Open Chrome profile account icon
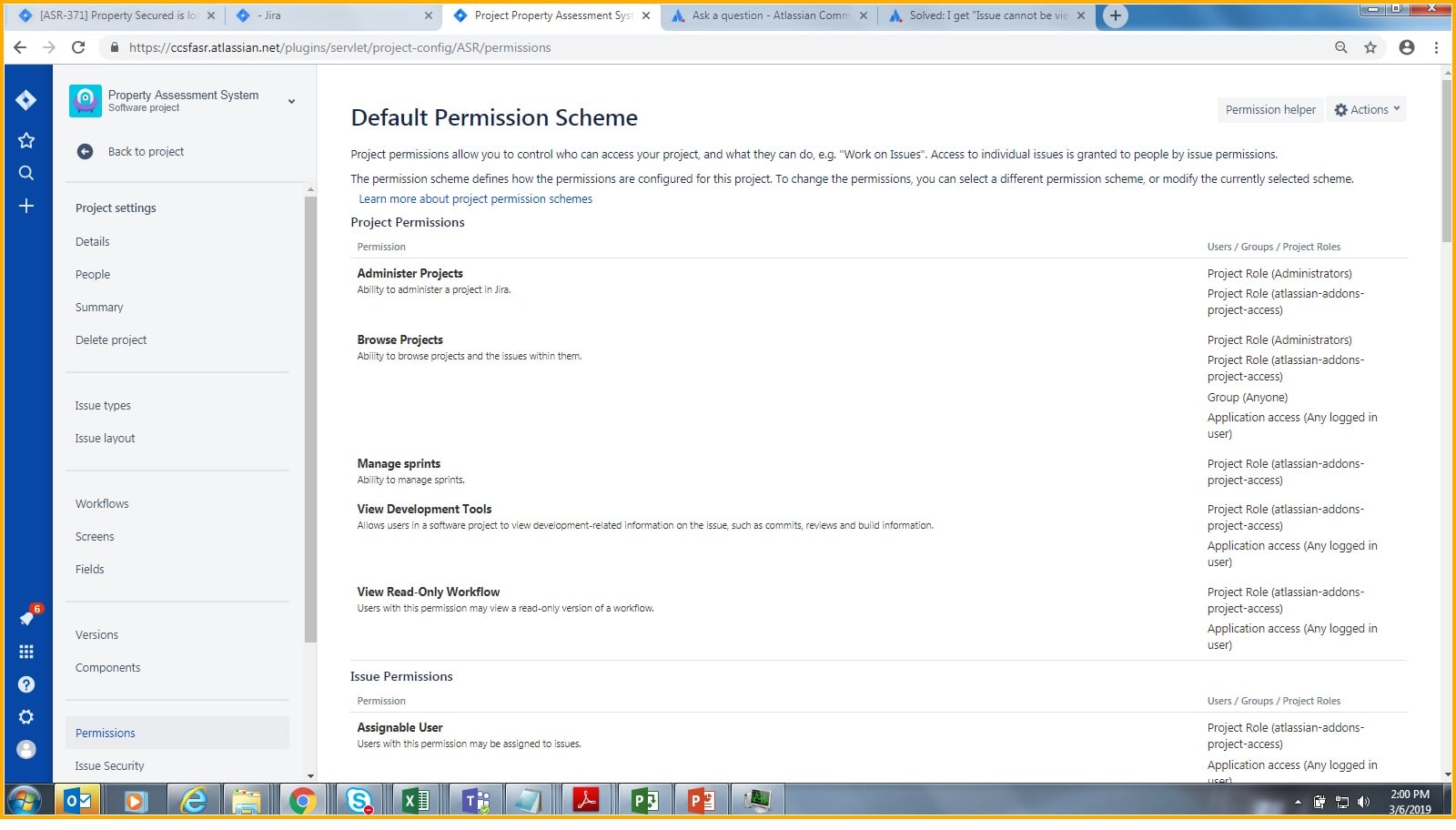 (1407, 47)
